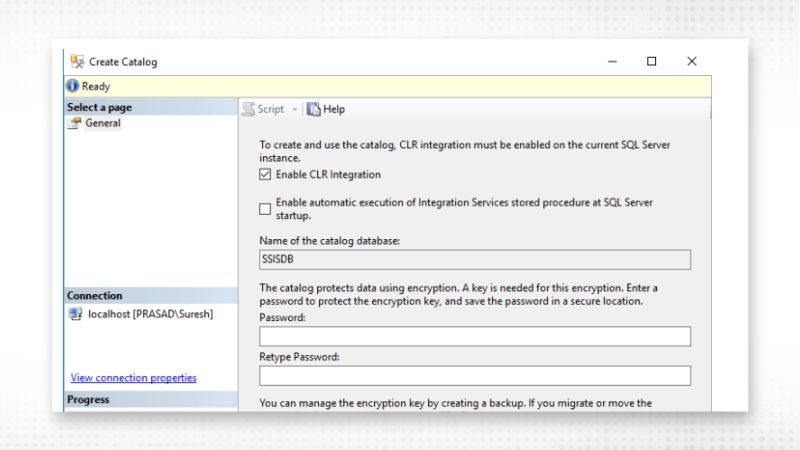This screenshot has width=800, height=450.
Task: Click the 'Retype Password:' label
Action: pyautogui.click(x=299, y=357)
